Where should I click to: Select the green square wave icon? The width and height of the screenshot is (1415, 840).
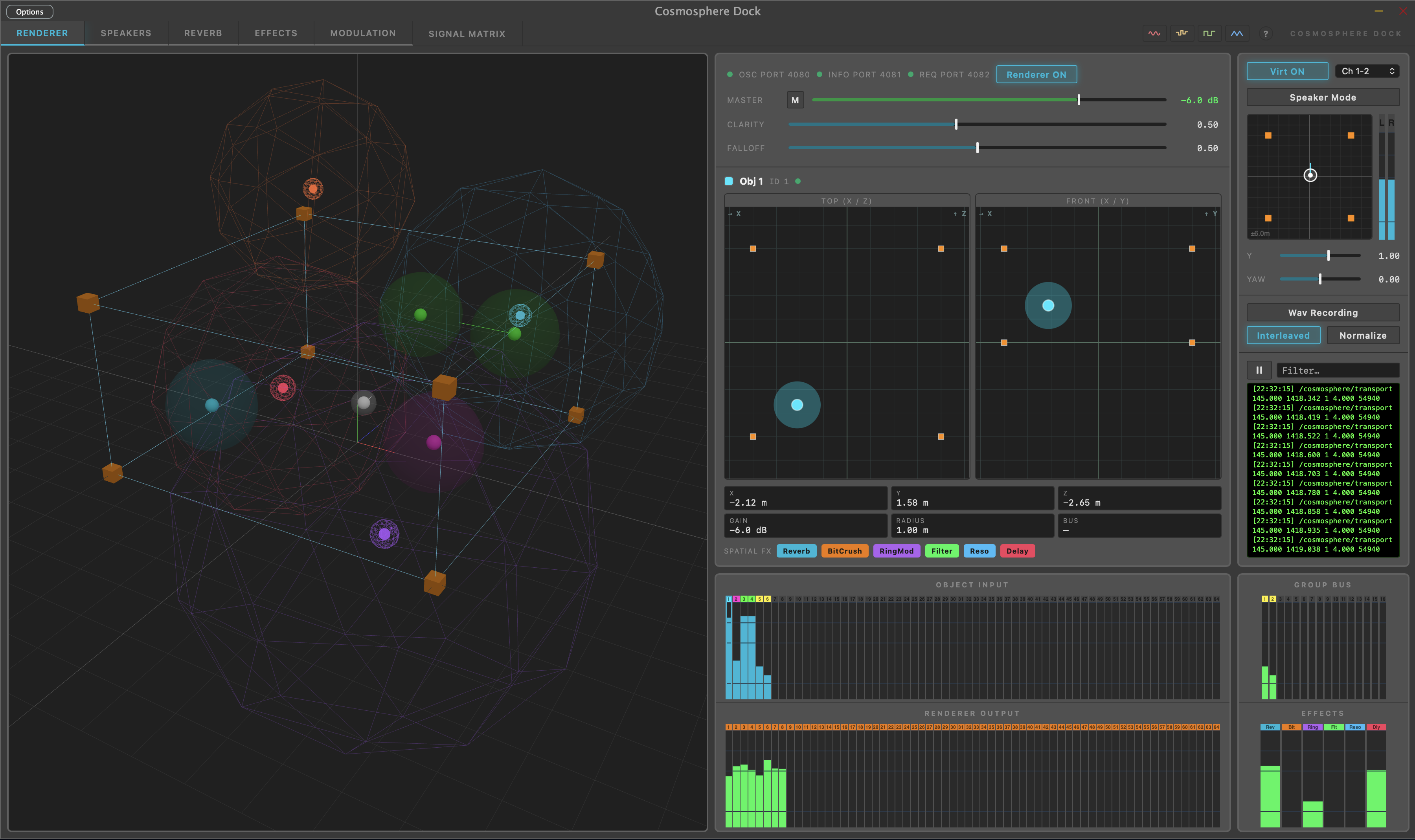click(x=1209, y=33)
